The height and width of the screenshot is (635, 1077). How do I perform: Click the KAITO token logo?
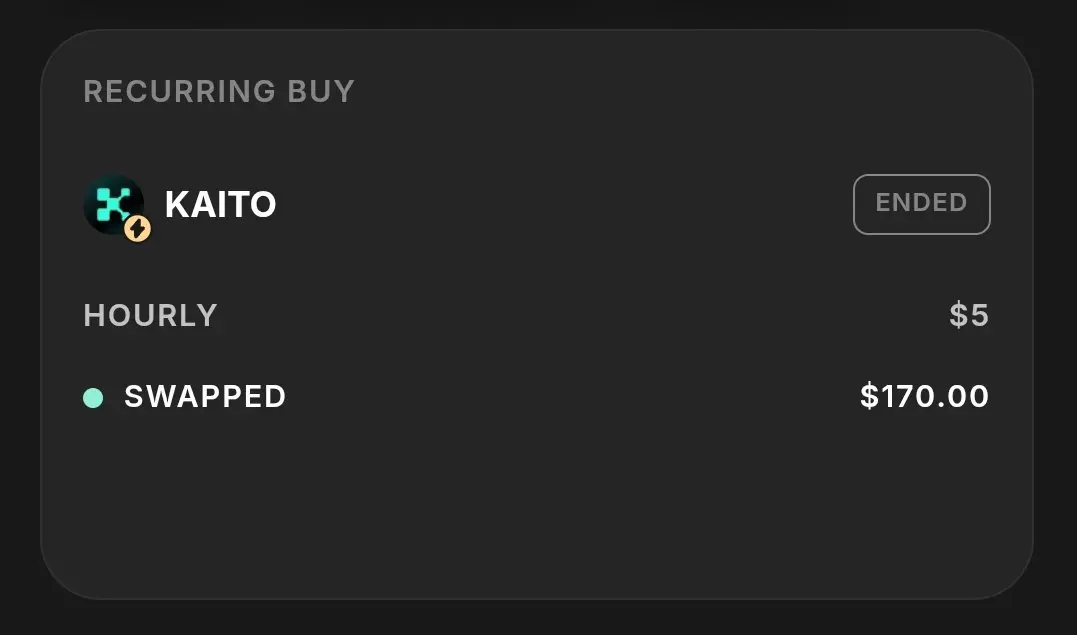(112, 204)
